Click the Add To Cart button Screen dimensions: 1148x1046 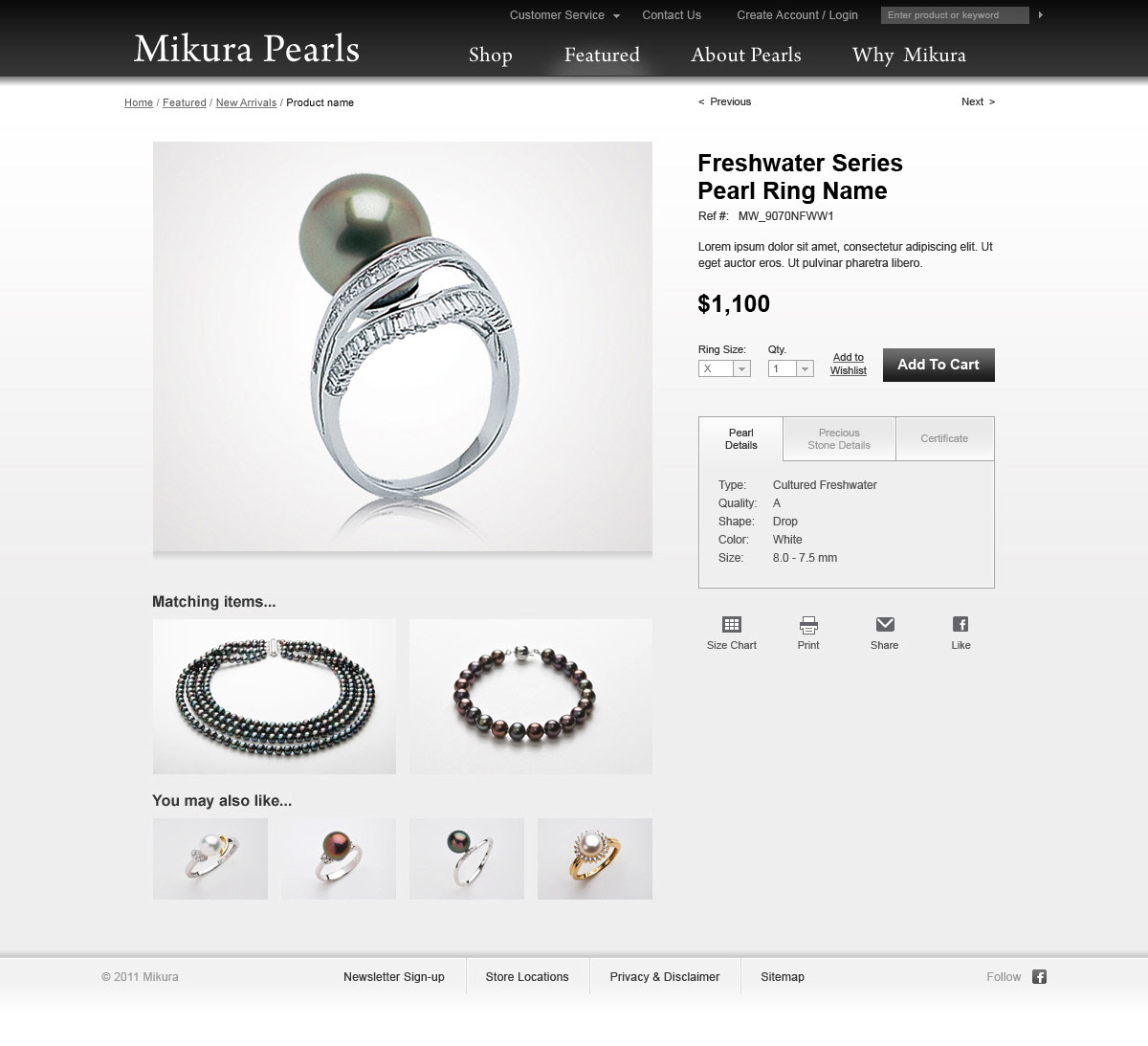[x=938, y=365]
